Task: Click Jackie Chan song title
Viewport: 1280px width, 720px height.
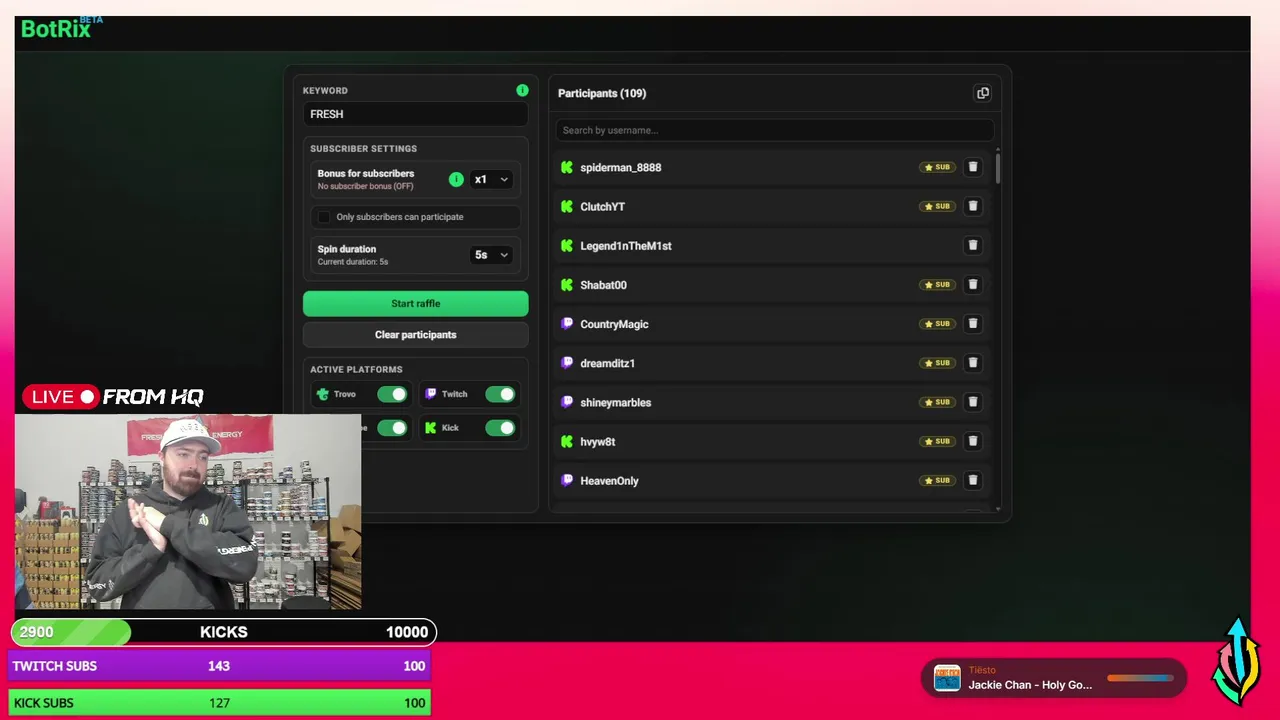Action: [1030, 685]
